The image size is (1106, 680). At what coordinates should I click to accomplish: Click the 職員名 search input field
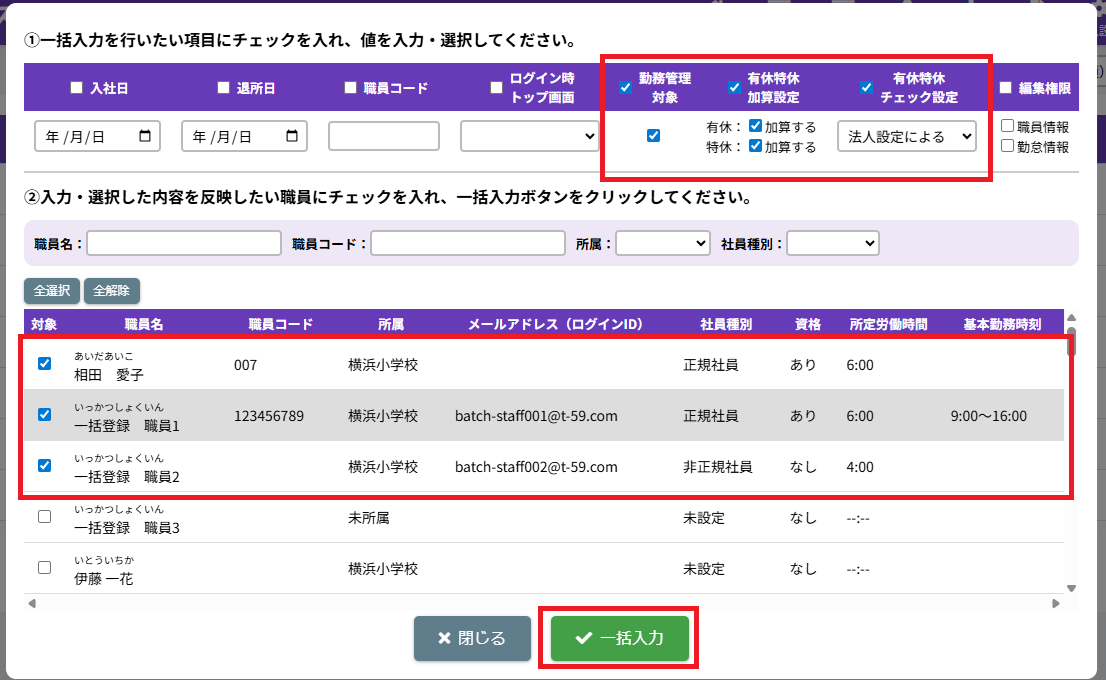coord(185,243)
